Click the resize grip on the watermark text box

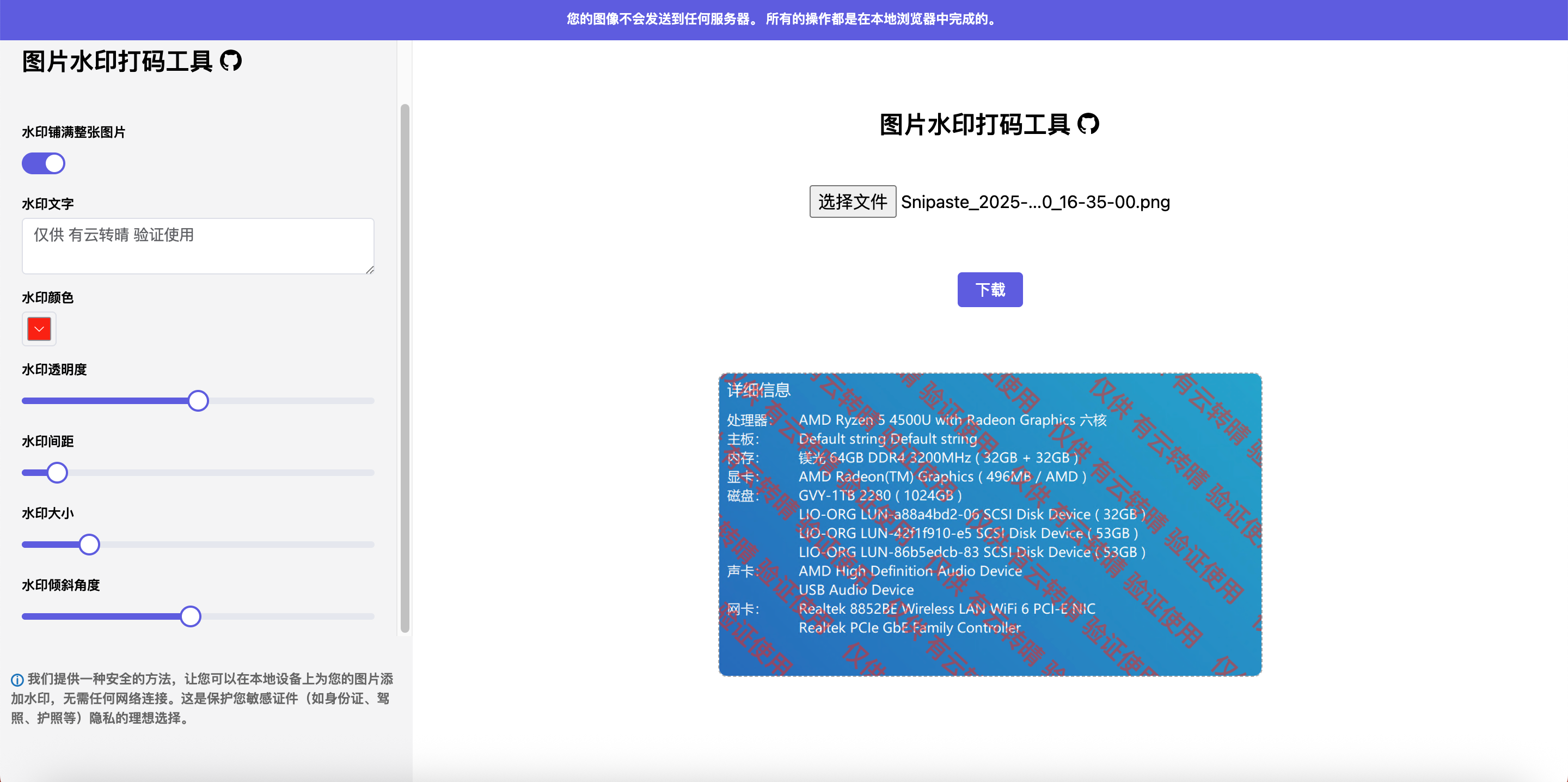pos(370,271)
